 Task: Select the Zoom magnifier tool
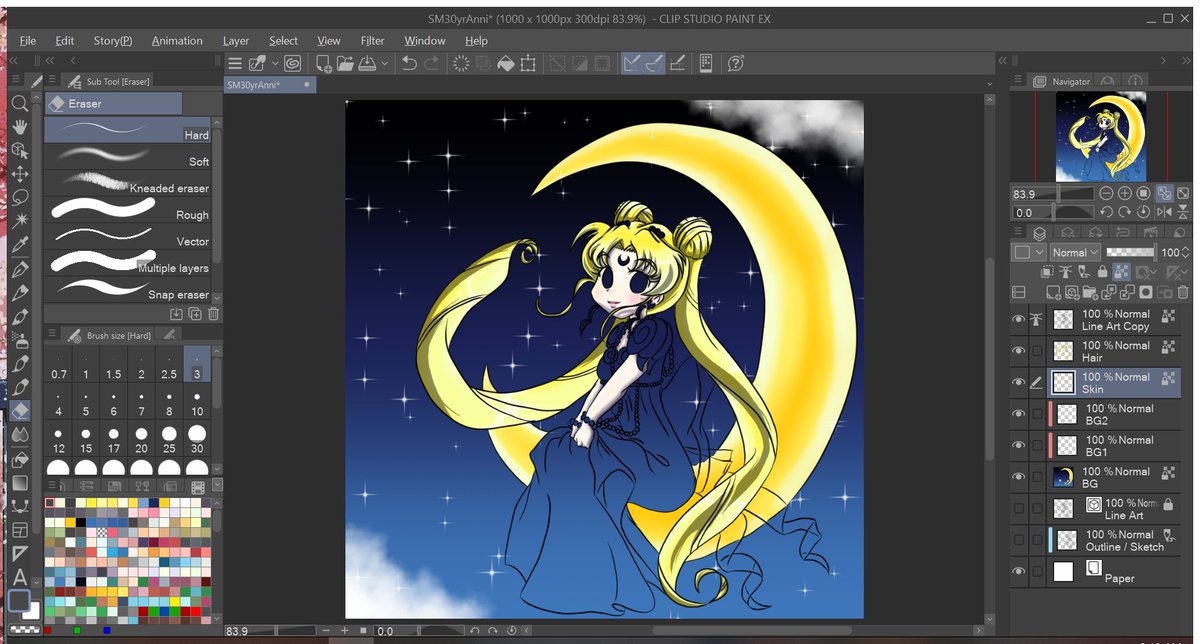click(x=19, y=103)
